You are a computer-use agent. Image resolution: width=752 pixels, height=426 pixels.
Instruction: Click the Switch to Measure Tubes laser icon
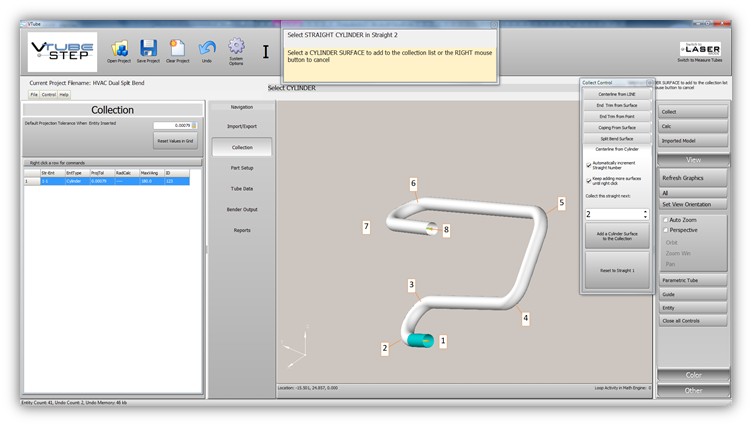[x=699, y=48]
